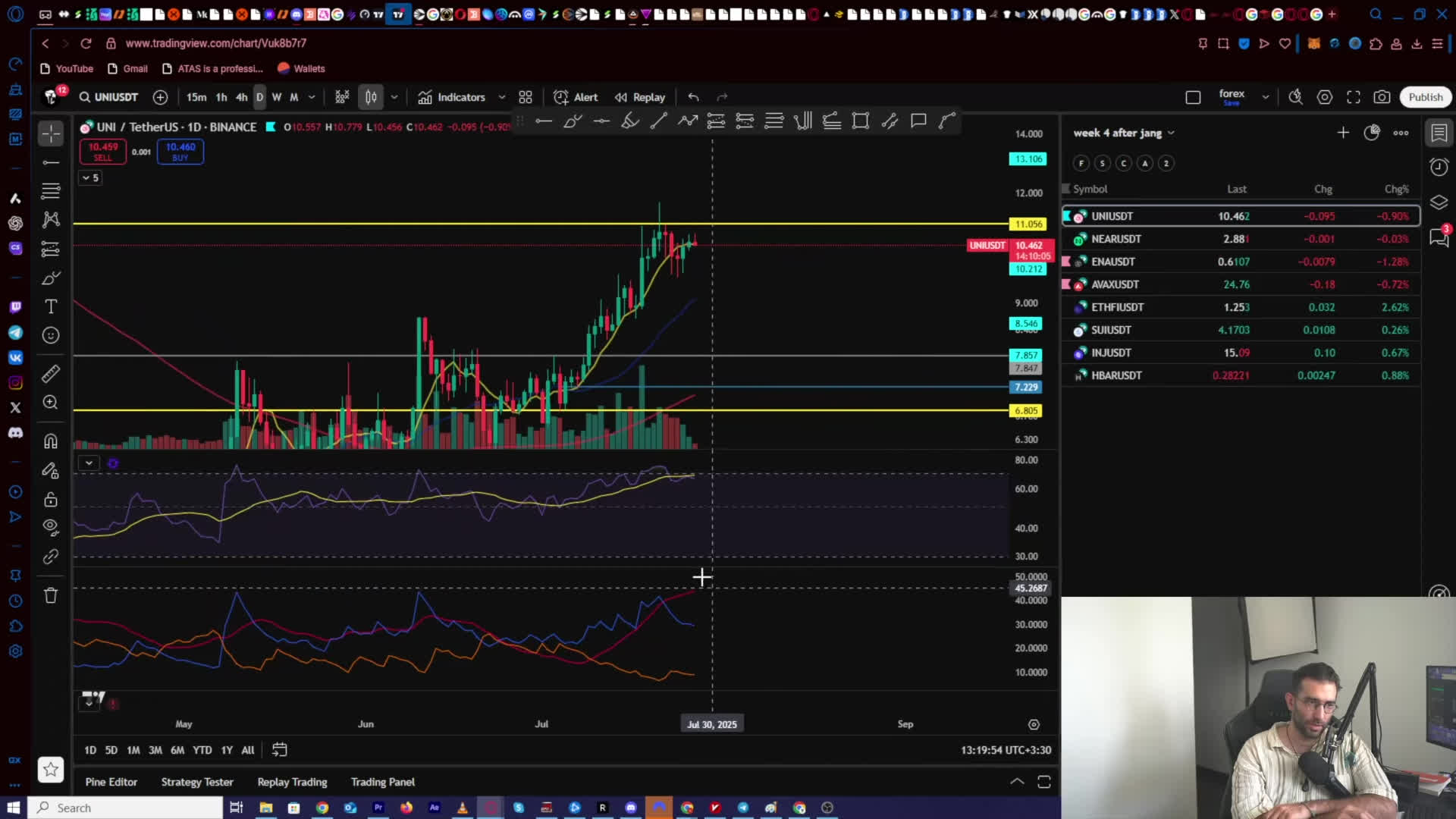The image size is (1456, 819).
Task: Click the yellow 11.056 price label
Action: [1028, 224]
